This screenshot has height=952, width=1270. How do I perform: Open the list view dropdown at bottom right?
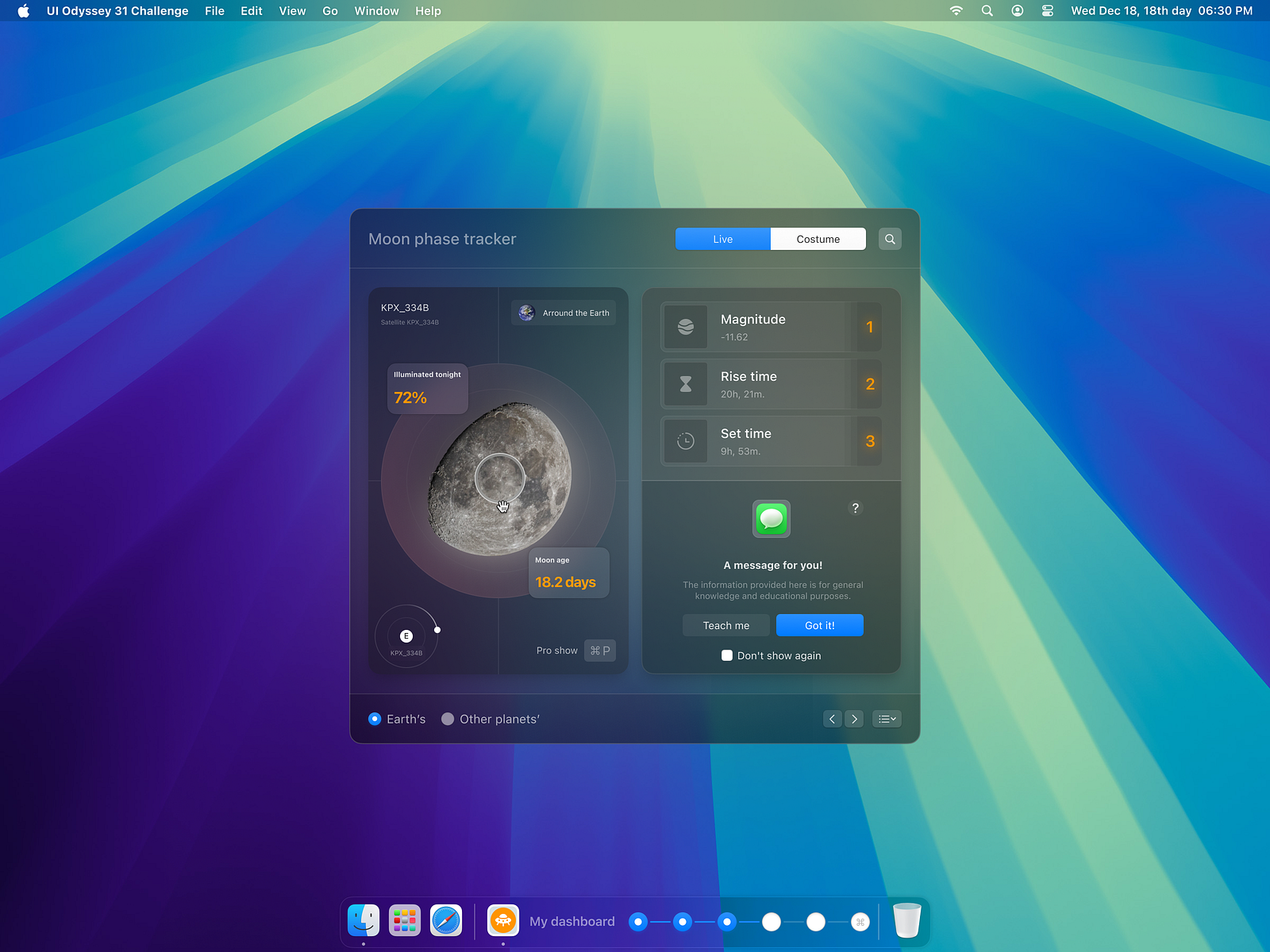[x=887, y=719]
